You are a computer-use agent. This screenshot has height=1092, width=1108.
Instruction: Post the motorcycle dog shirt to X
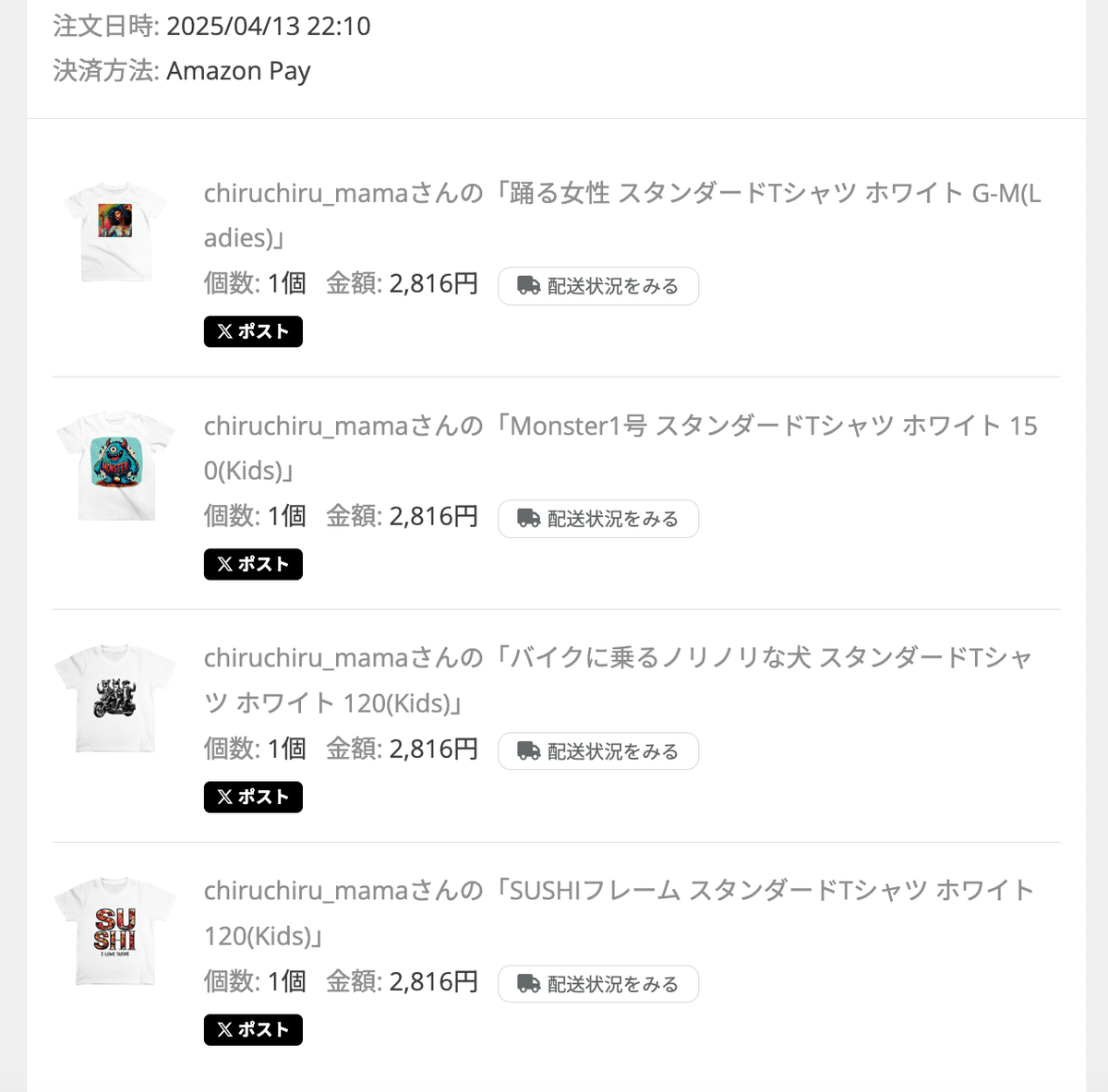pos(253,797)
